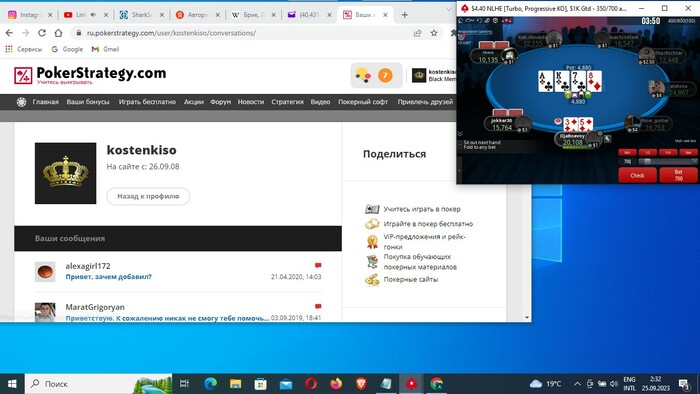Open the Играть бесплатно menu item
This screenshot has width=700, height=394.
pyautogui.click(x=147, y=102)
